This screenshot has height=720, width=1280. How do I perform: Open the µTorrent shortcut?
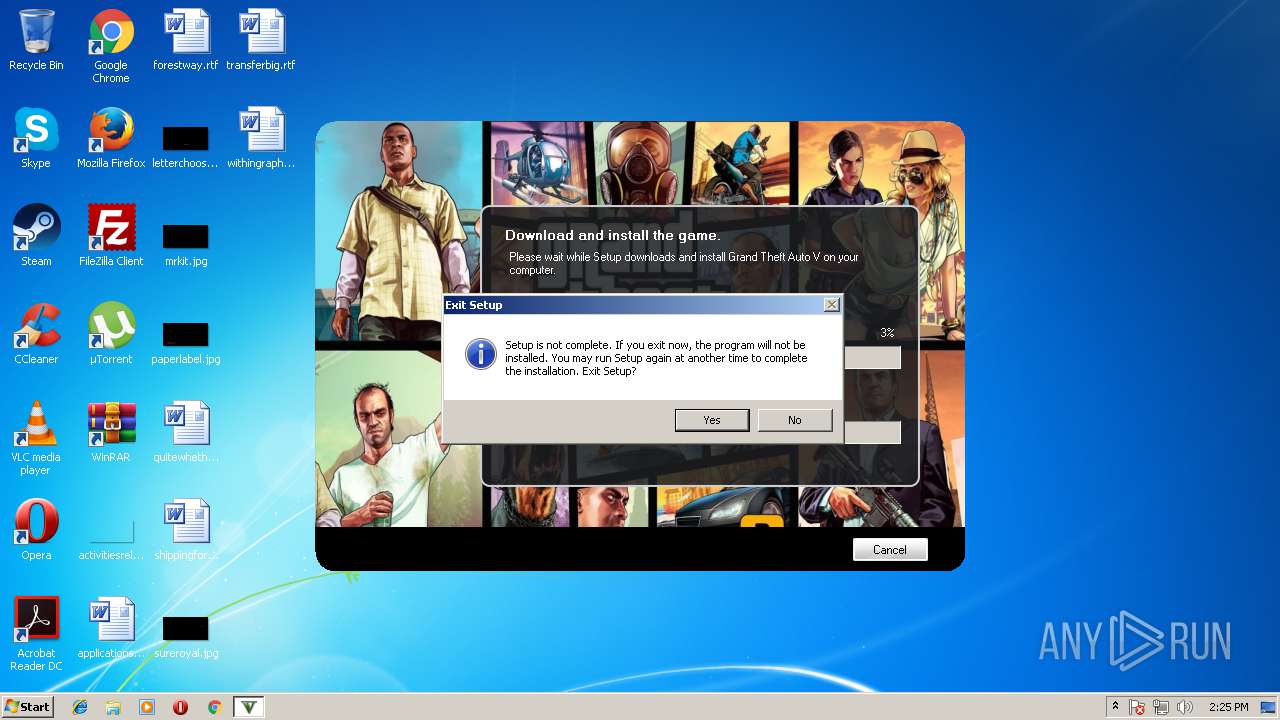click(111, 334)
